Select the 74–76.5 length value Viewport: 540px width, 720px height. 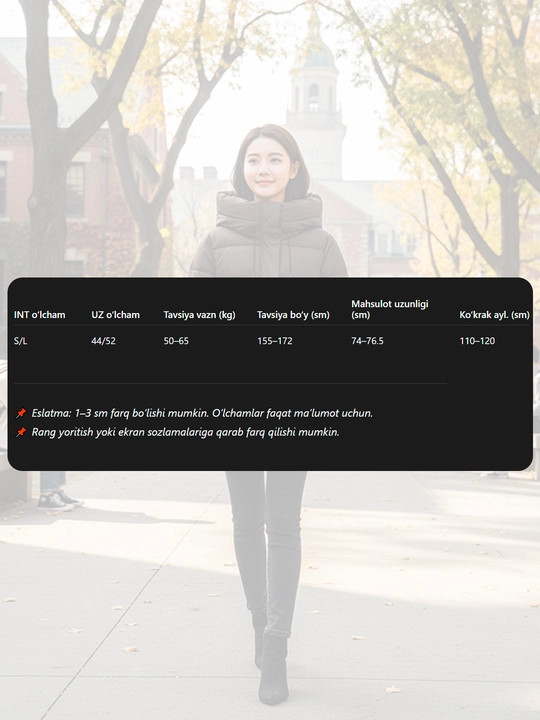click(x=367, y=341)
